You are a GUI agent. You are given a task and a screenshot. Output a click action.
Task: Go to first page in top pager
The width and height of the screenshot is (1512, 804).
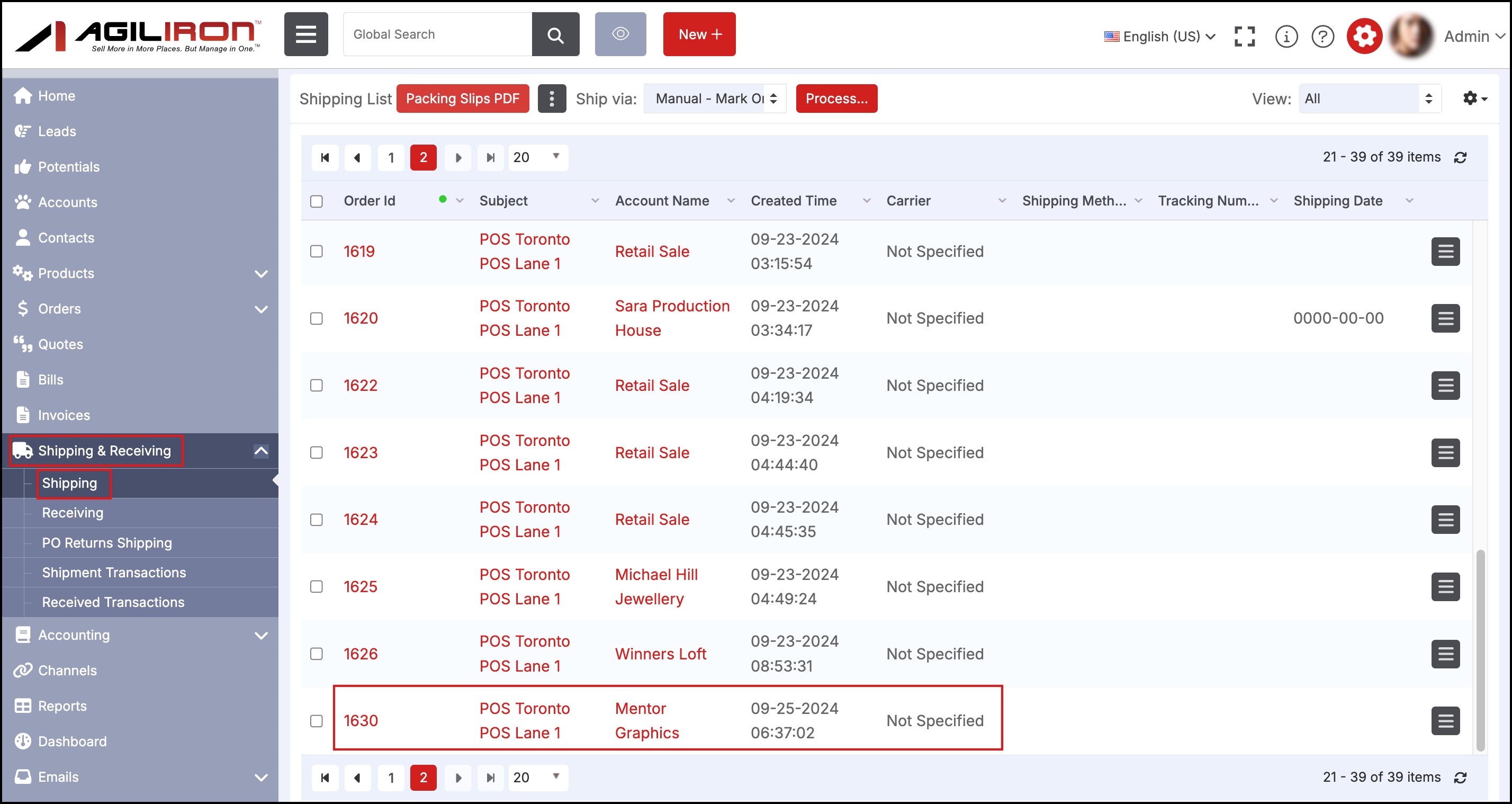(x=325, y=157)
